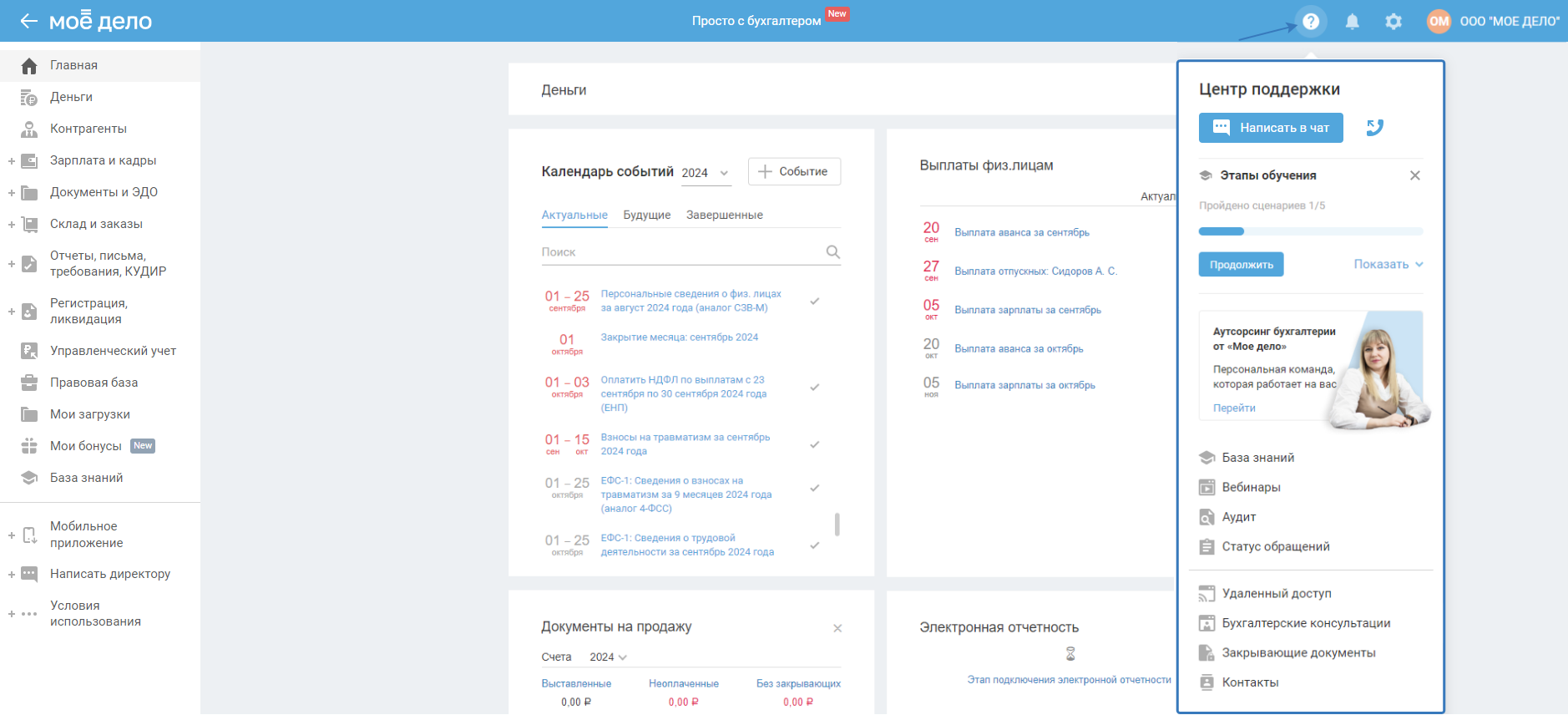Screen dimensions: 1568x715
Task: Mark the ЕФС-1 Сведения о взносах на травматизм event as done
Action: click(x=815, y=487)
